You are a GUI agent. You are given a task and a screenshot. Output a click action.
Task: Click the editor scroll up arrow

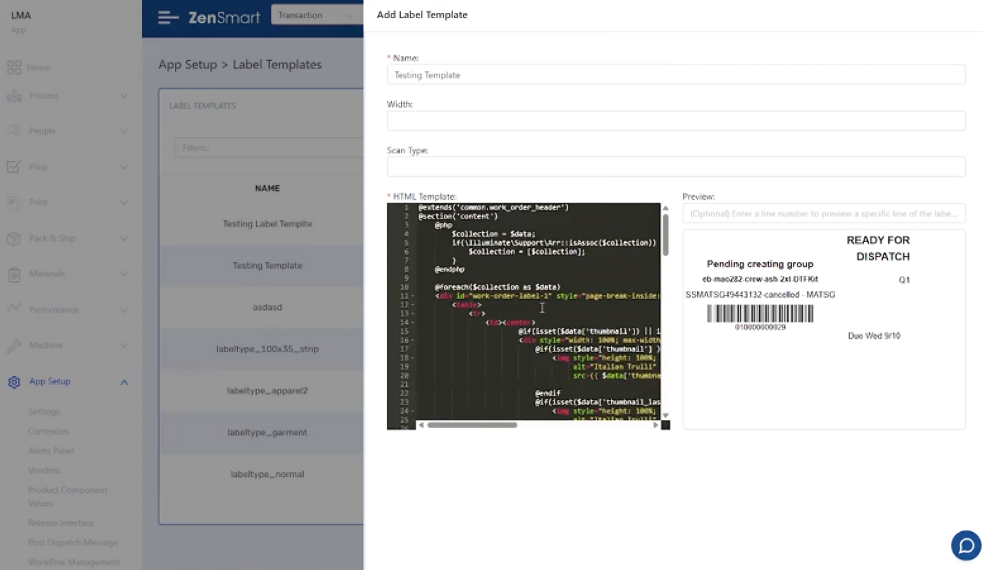click(665, 208)
